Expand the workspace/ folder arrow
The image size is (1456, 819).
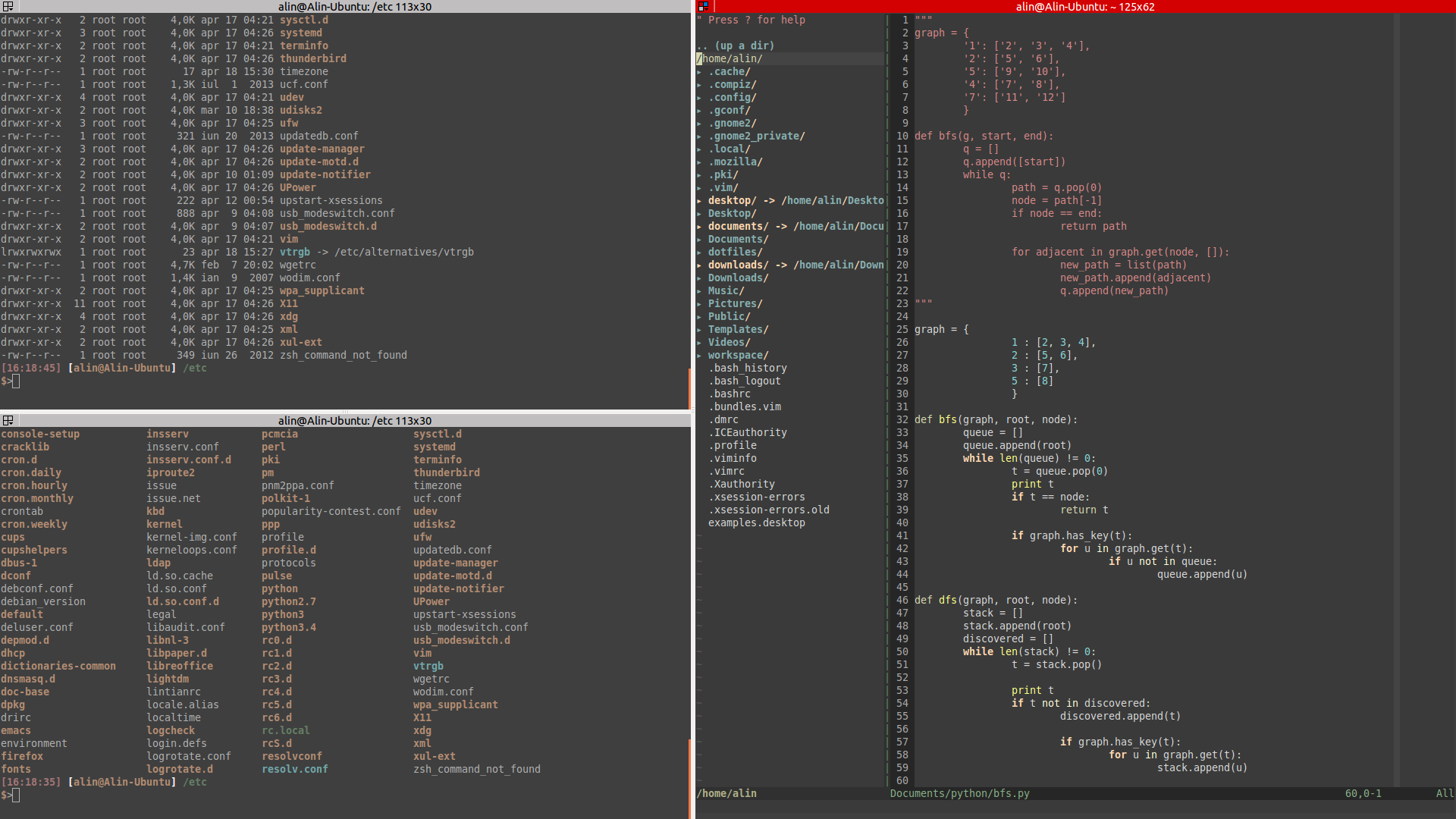coord(699,356)
